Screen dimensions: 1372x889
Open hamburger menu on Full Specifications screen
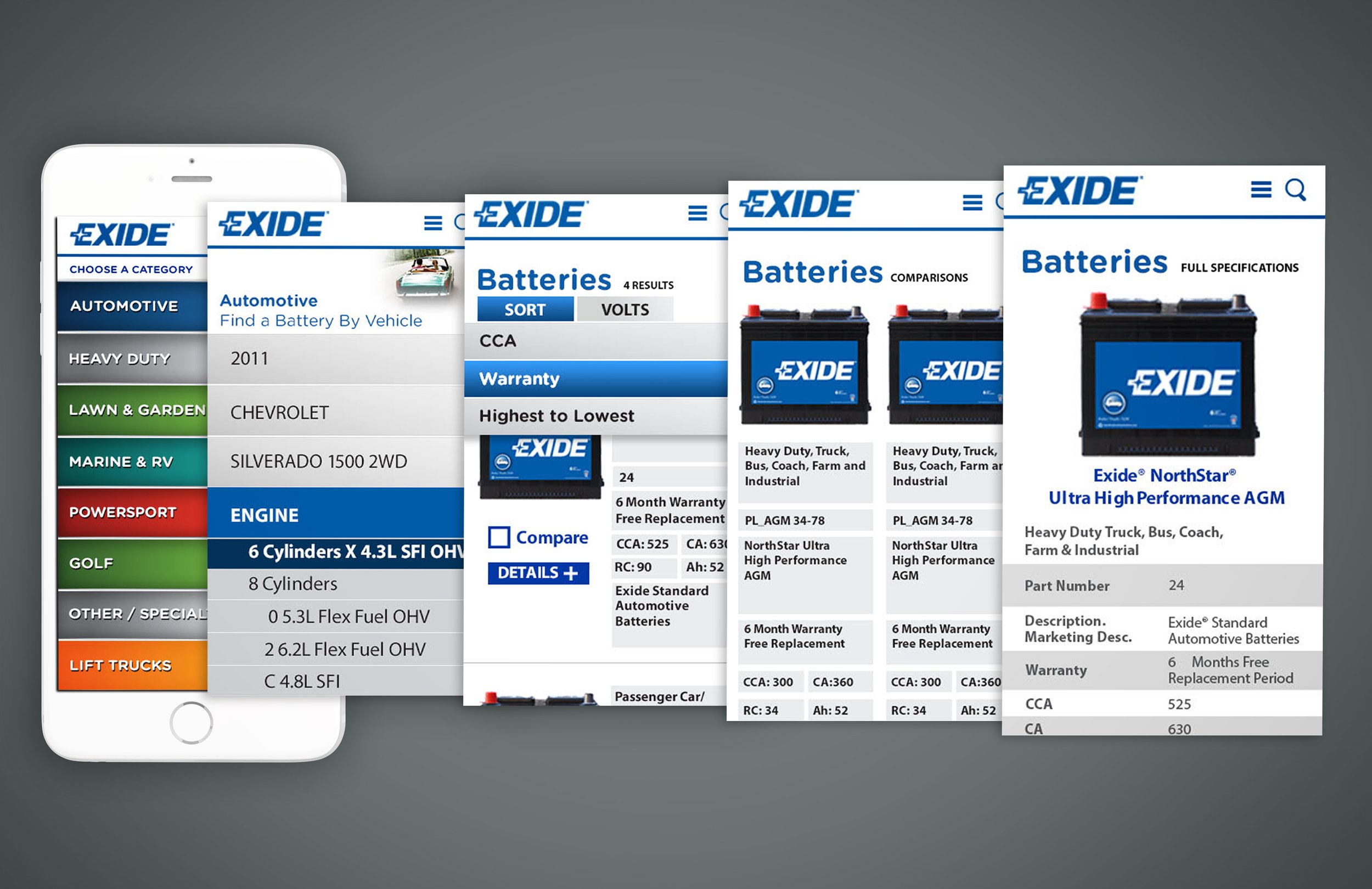(x=1261, y=189)
